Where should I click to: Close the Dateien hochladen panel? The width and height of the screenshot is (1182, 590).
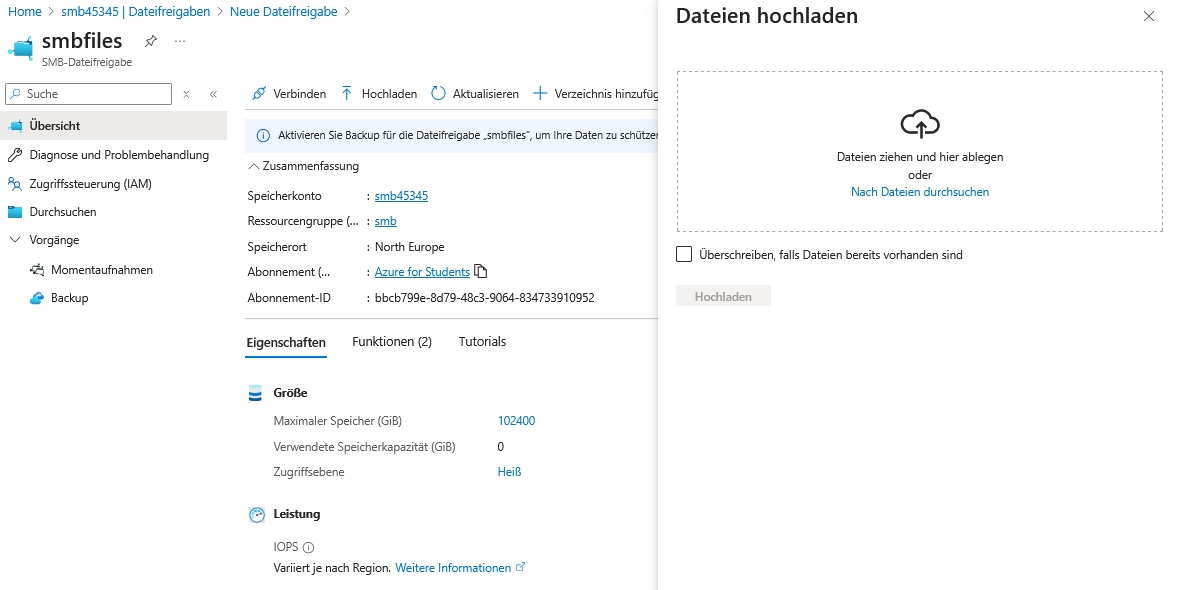coord(1148,17)
